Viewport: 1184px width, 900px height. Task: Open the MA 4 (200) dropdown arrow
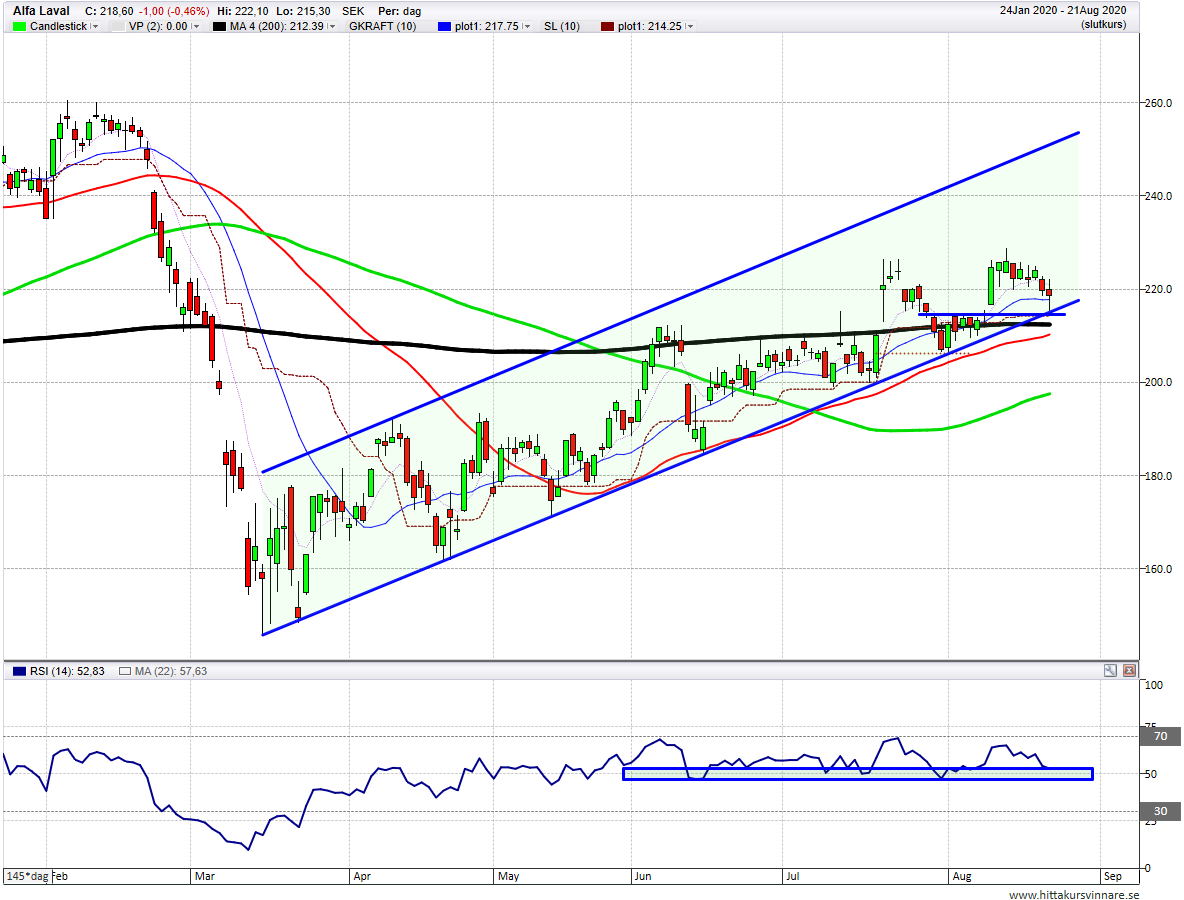point(331,26)
